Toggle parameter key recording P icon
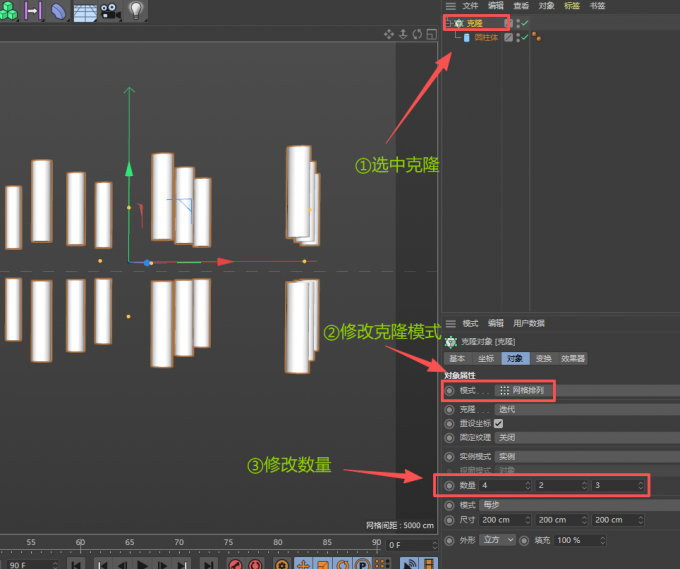The image size is (680, 569). (x=362, y=564)
